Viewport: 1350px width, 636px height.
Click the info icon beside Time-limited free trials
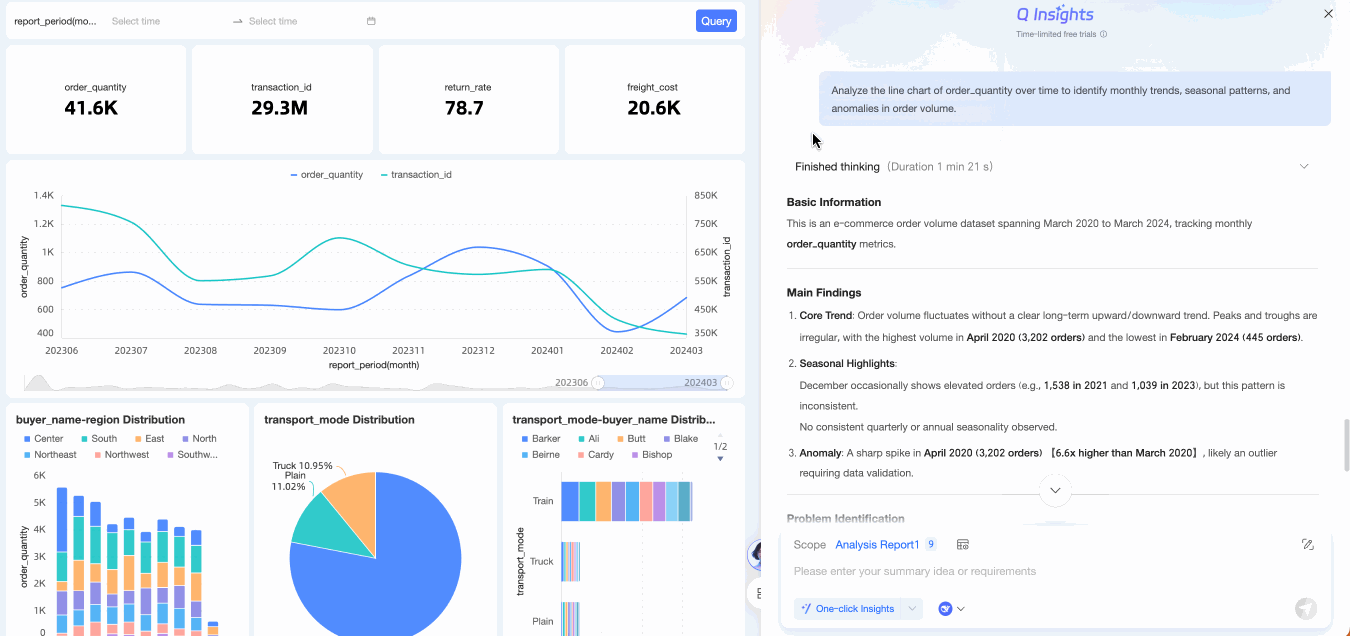tap(1104, 34)
